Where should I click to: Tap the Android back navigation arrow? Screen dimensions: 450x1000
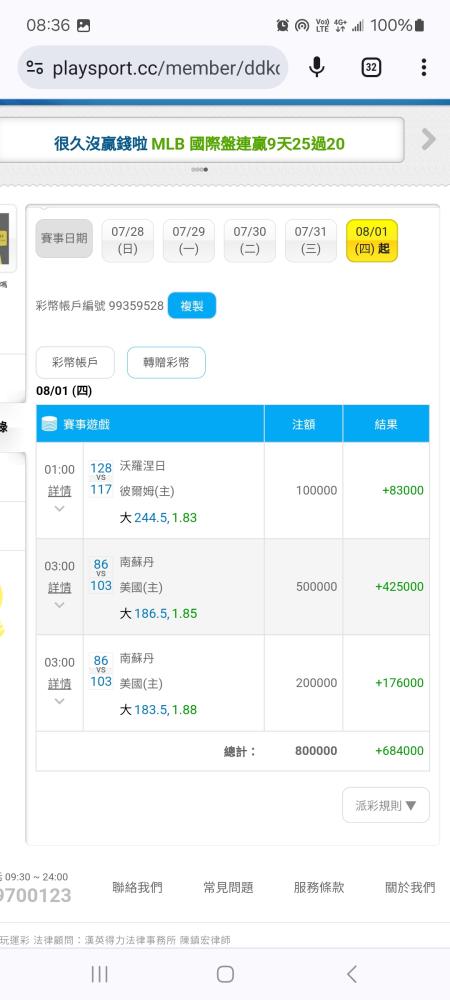(352, 974)
